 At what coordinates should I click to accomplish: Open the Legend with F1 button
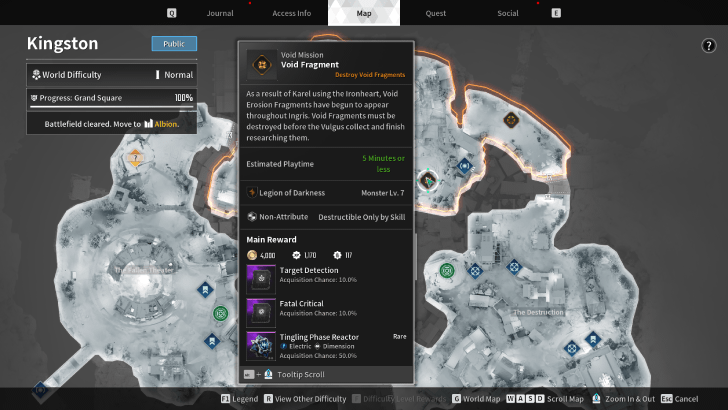click(239, 399)
